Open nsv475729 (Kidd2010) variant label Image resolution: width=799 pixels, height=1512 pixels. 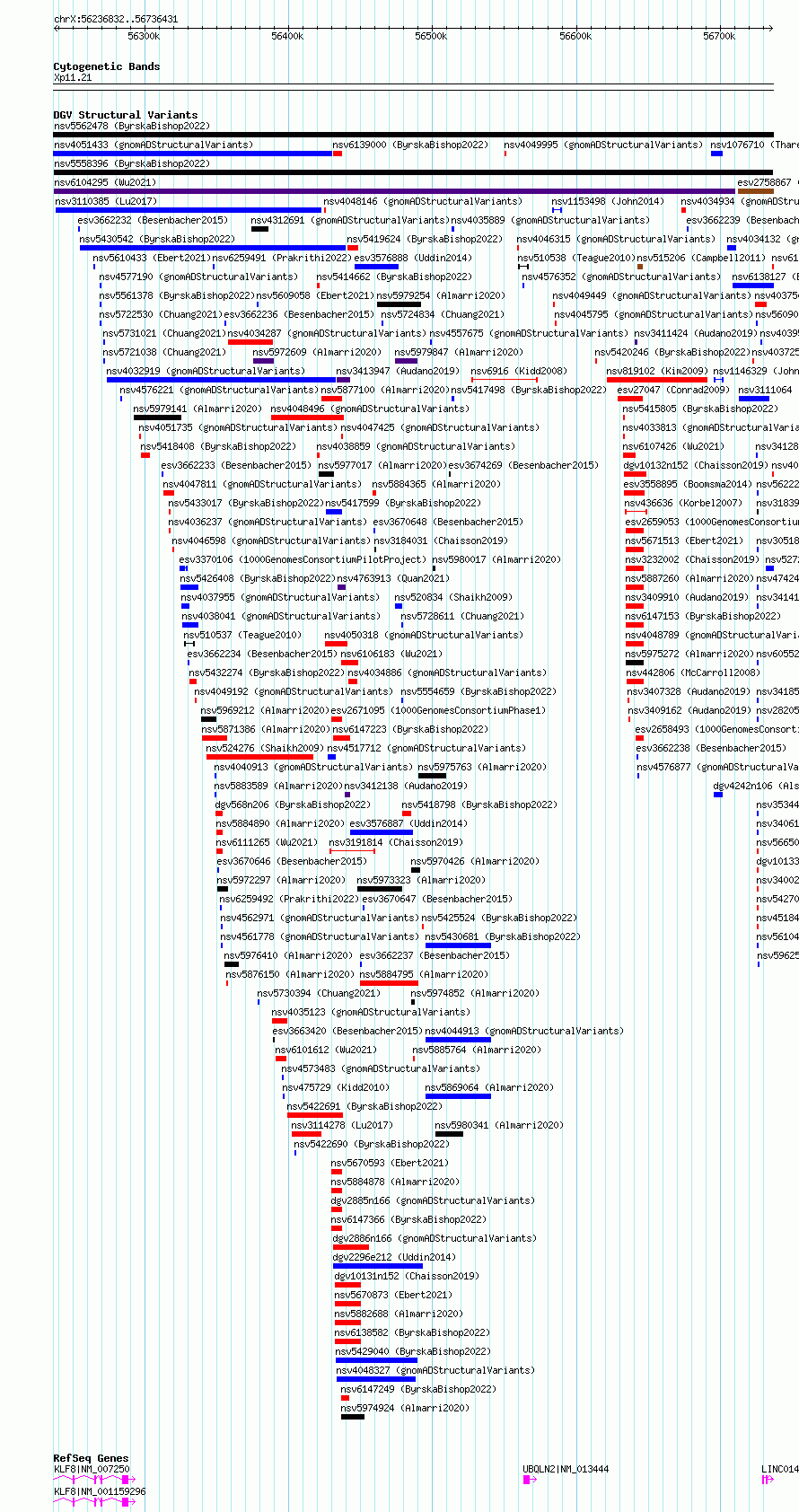coord(336,1087)
